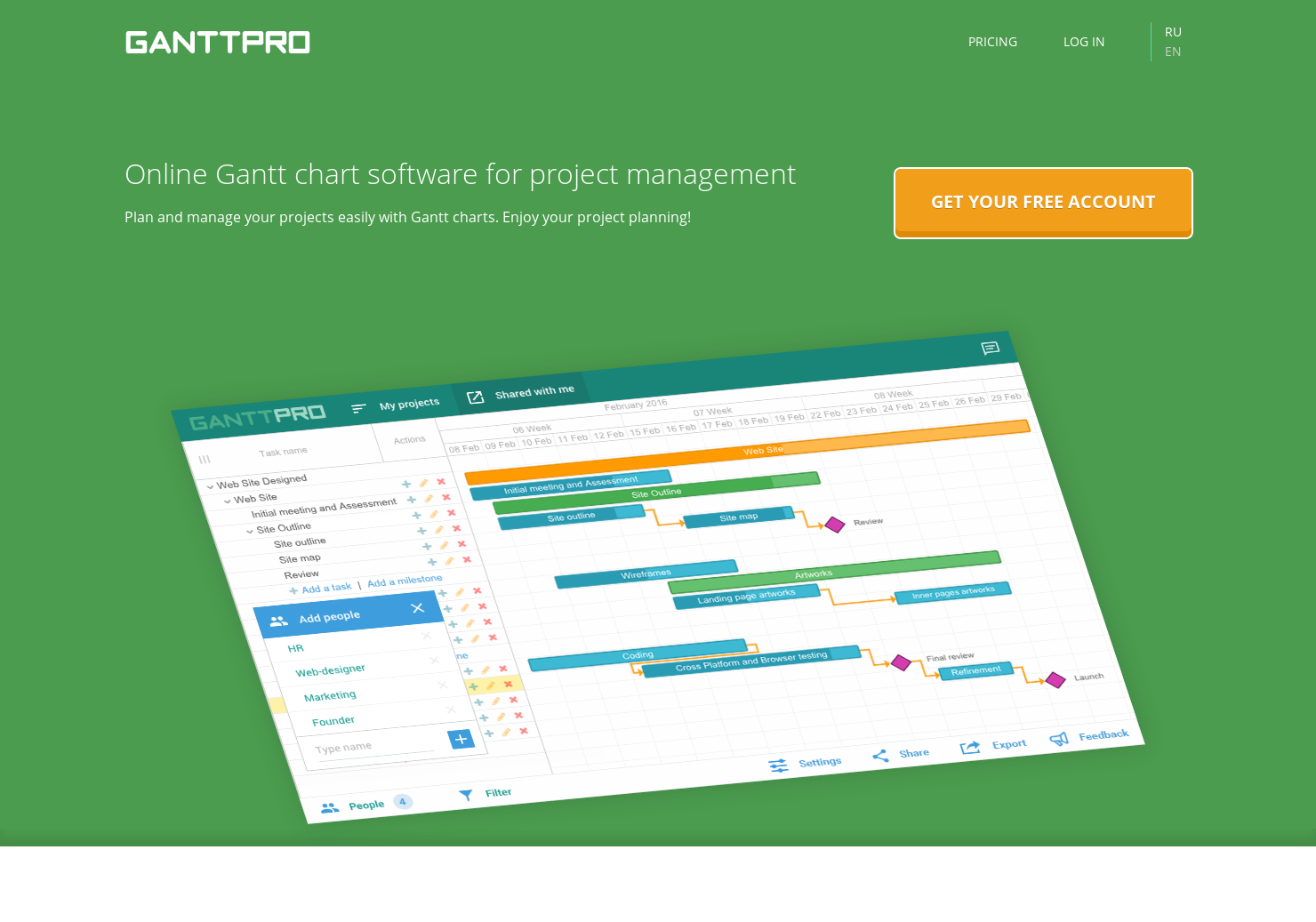
Task: Close the Add people panel
Action: (417, 608)
